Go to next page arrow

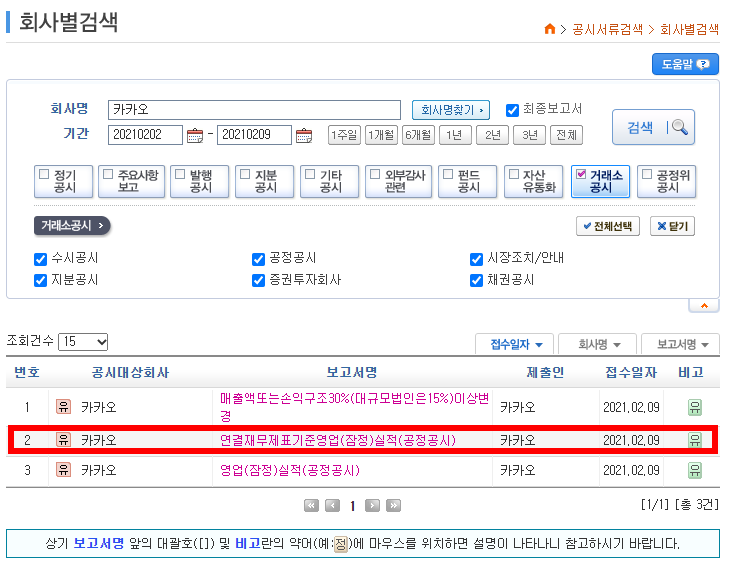pyautogui.click(x=372, y=505)
